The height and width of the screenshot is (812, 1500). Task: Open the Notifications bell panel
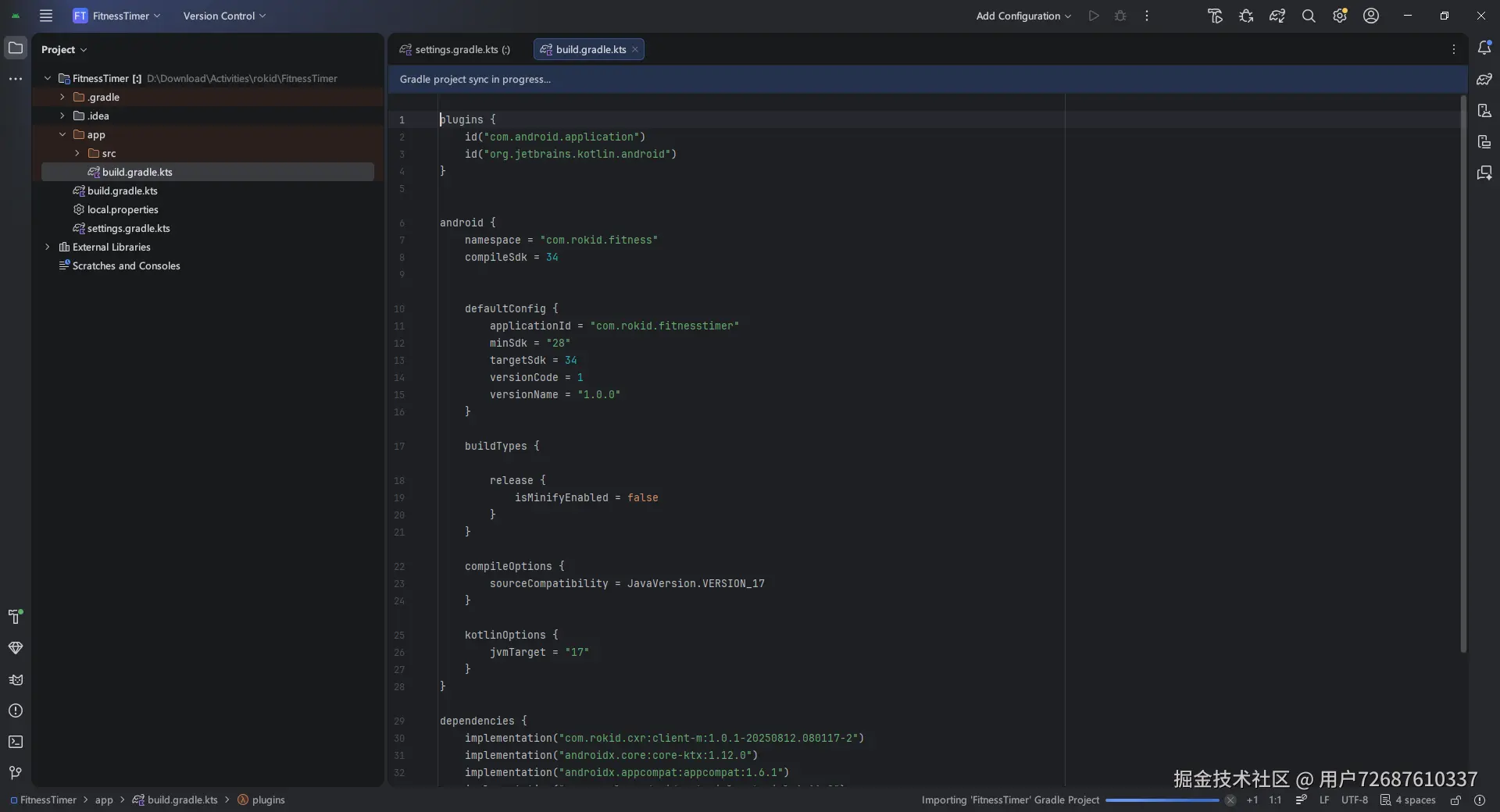(1484, 48)
